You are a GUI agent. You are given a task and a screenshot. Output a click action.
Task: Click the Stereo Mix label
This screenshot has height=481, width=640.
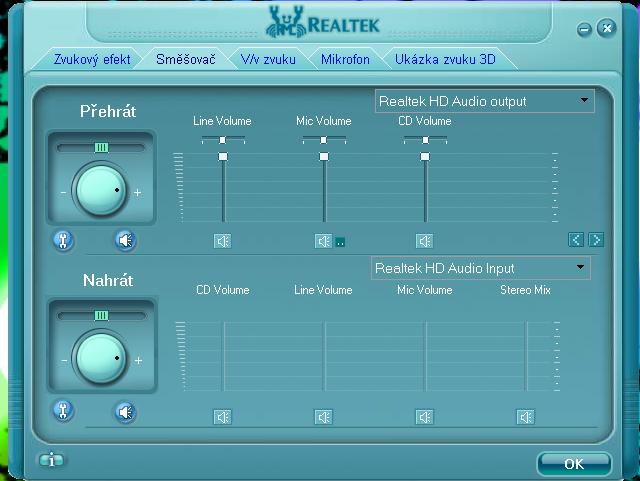click(525, 290)
